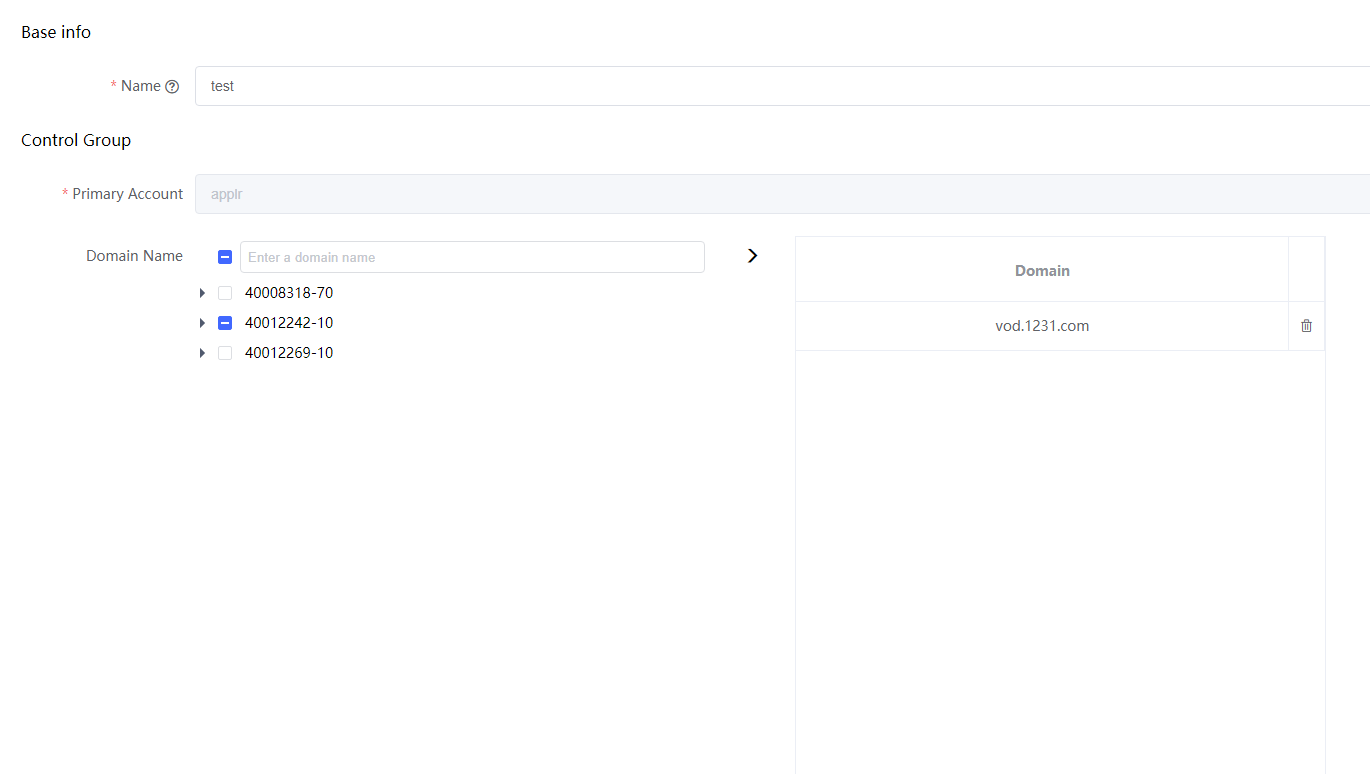Click the Base info section heading
Viewport: 1370px width, 774px height.
pyautogui.click(x=56, y=32)
